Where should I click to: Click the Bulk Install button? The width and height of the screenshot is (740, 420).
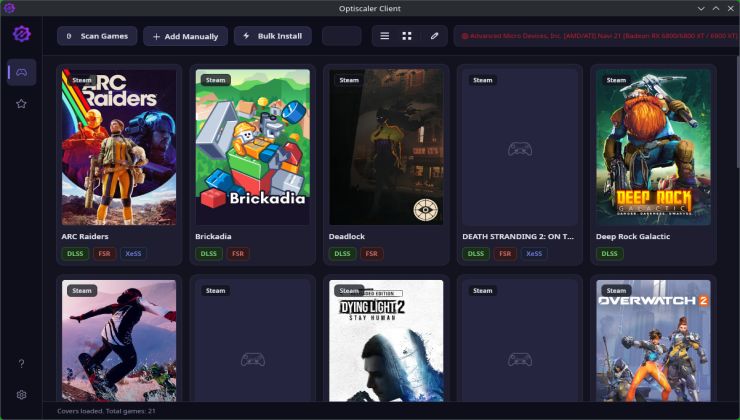click(273, 36)
